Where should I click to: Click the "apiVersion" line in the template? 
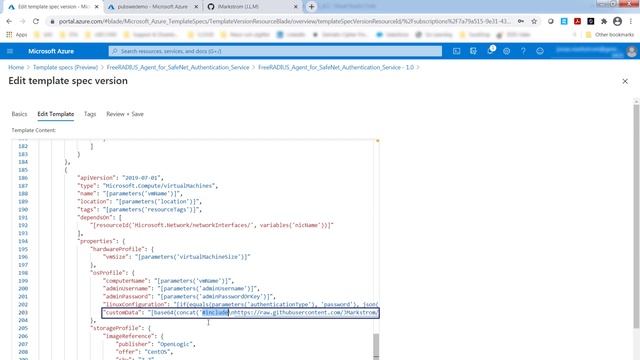[x=120, y=178]
